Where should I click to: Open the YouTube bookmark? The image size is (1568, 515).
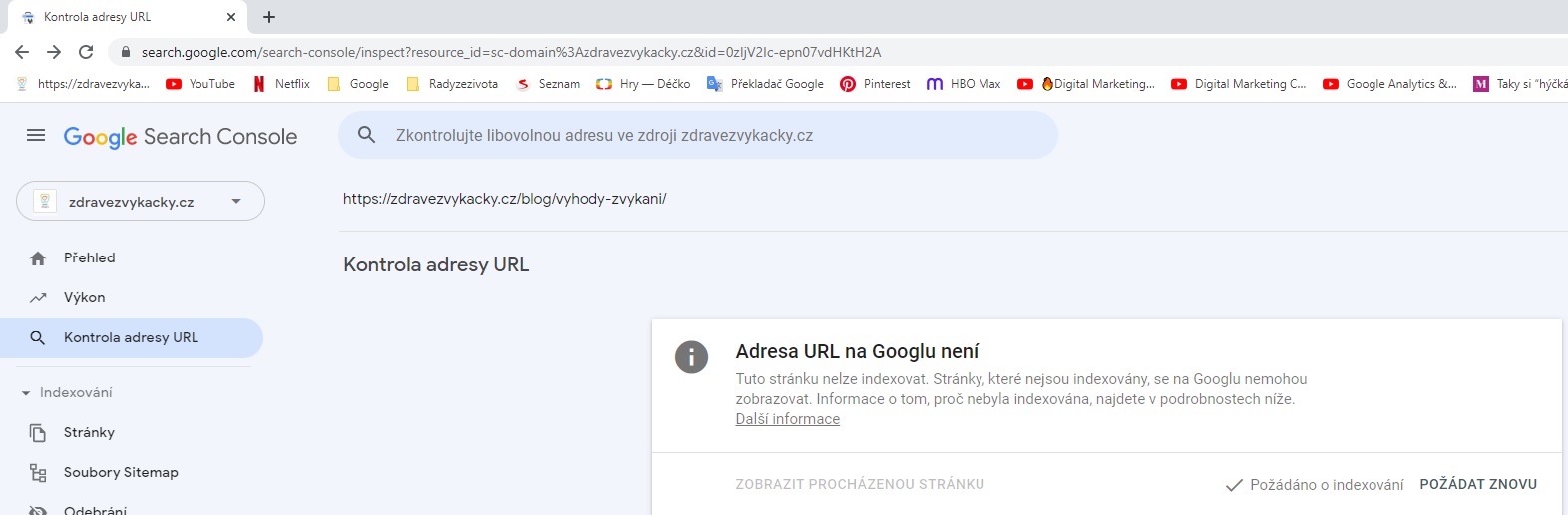pyautogui.click(x=200, y=84)
